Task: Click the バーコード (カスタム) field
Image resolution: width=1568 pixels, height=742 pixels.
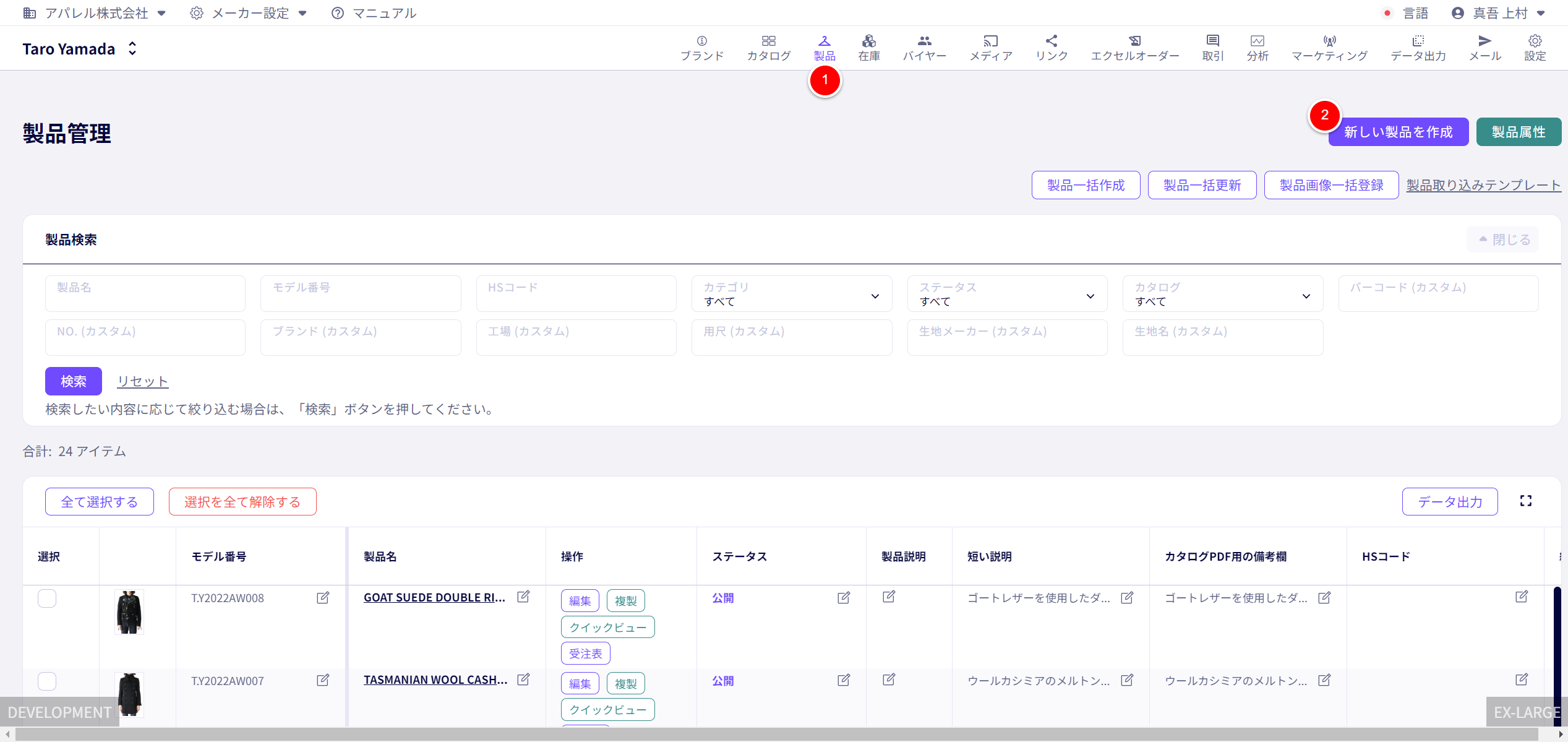Action: 1438,294
